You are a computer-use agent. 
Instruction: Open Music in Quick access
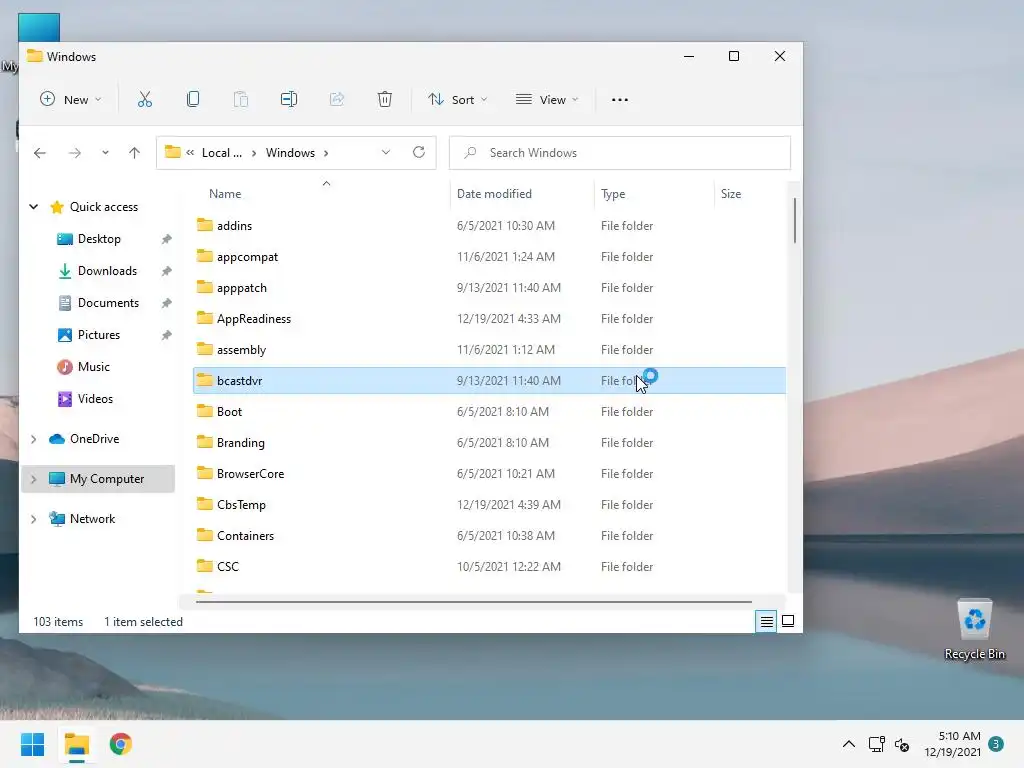coord(93,367)
